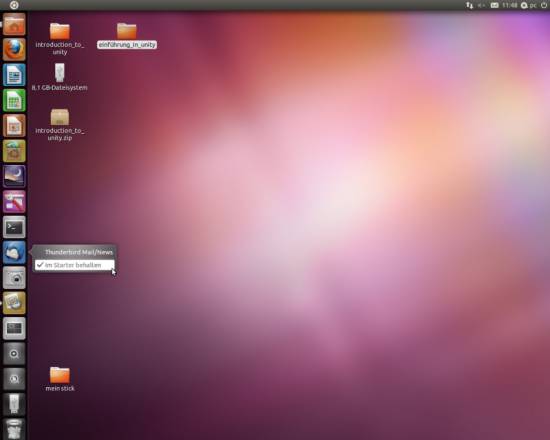Open the Trash at launcher bottom
This screenshot has height=440, width=550.
(x=14, y=429)
